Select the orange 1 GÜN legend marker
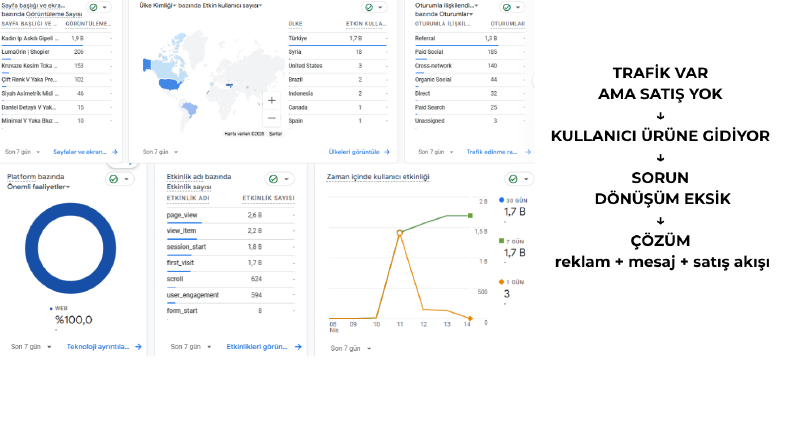Image resolution: width=793 pixels, height=446 pixels. [502, 282]
